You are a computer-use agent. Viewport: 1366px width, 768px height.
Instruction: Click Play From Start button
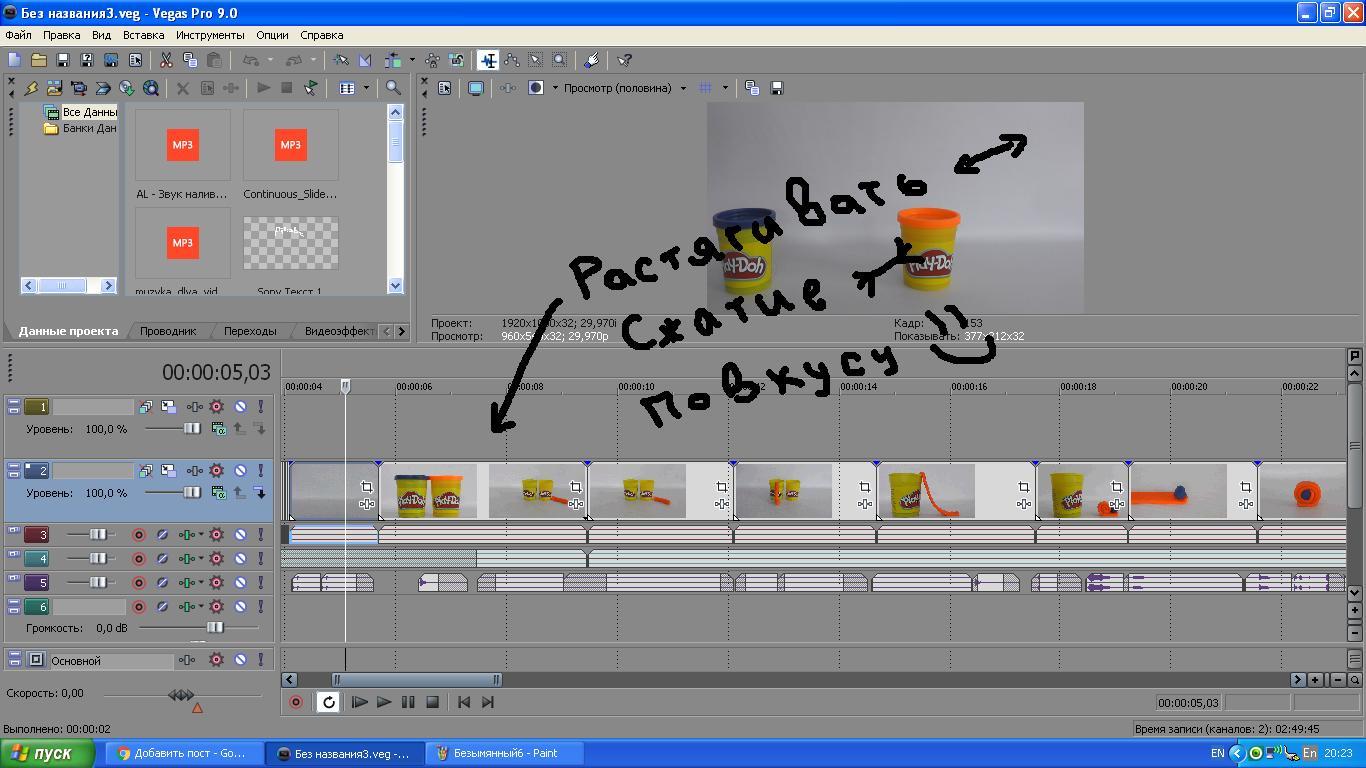[x=360, y=702]
